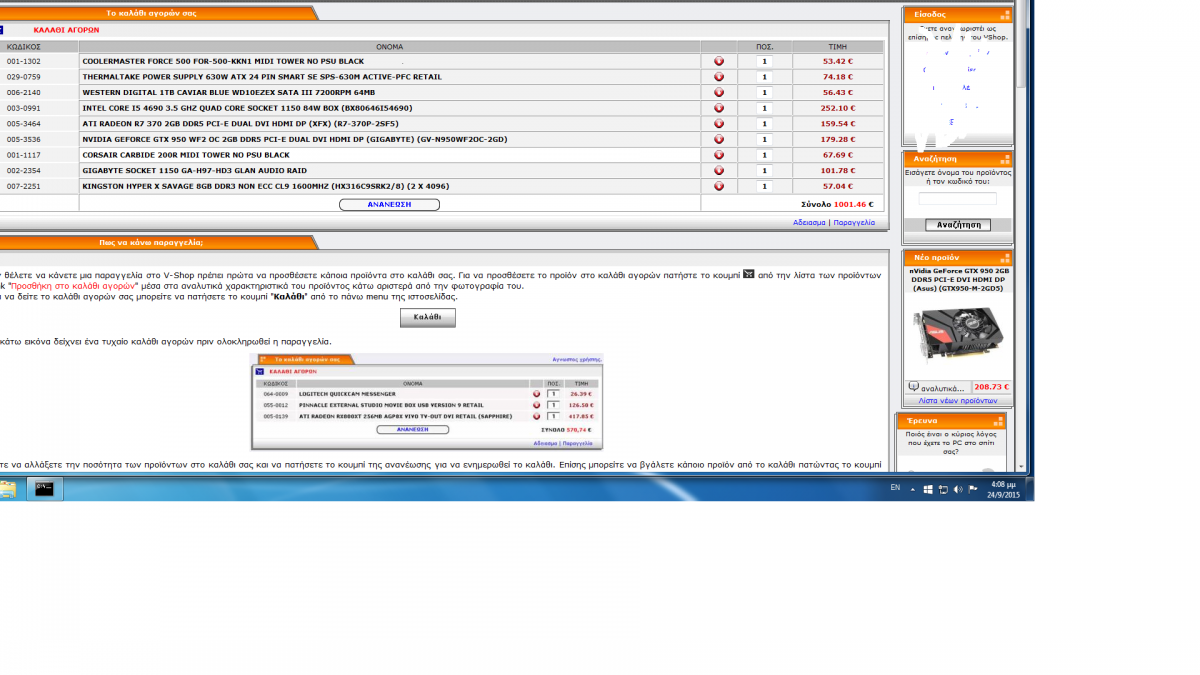Click the Καλάθι button in instructions
Viewport: 1200px width, 675px height.
tap(428, 318)
